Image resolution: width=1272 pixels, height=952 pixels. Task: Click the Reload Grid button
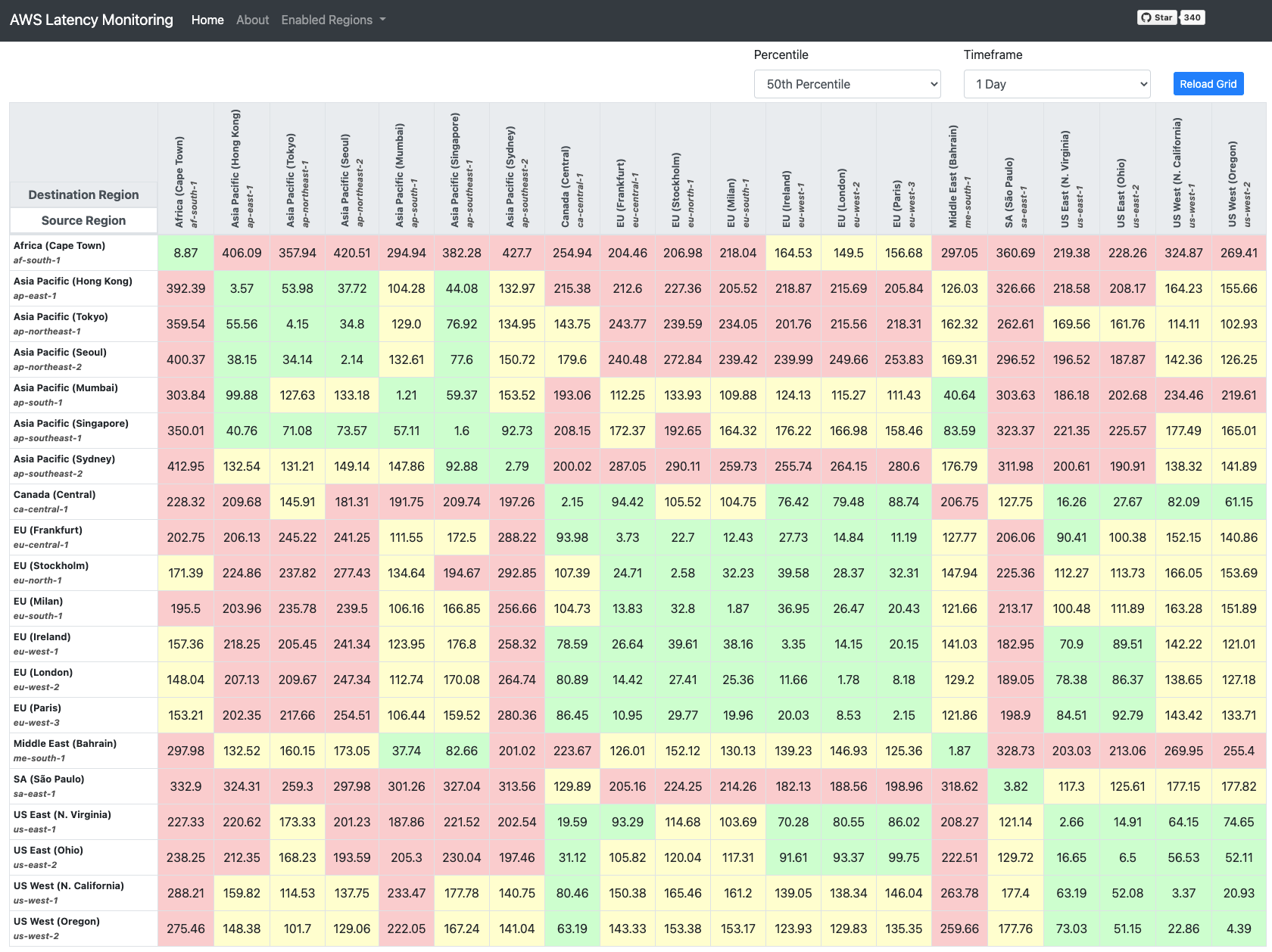coord(1208,84)
